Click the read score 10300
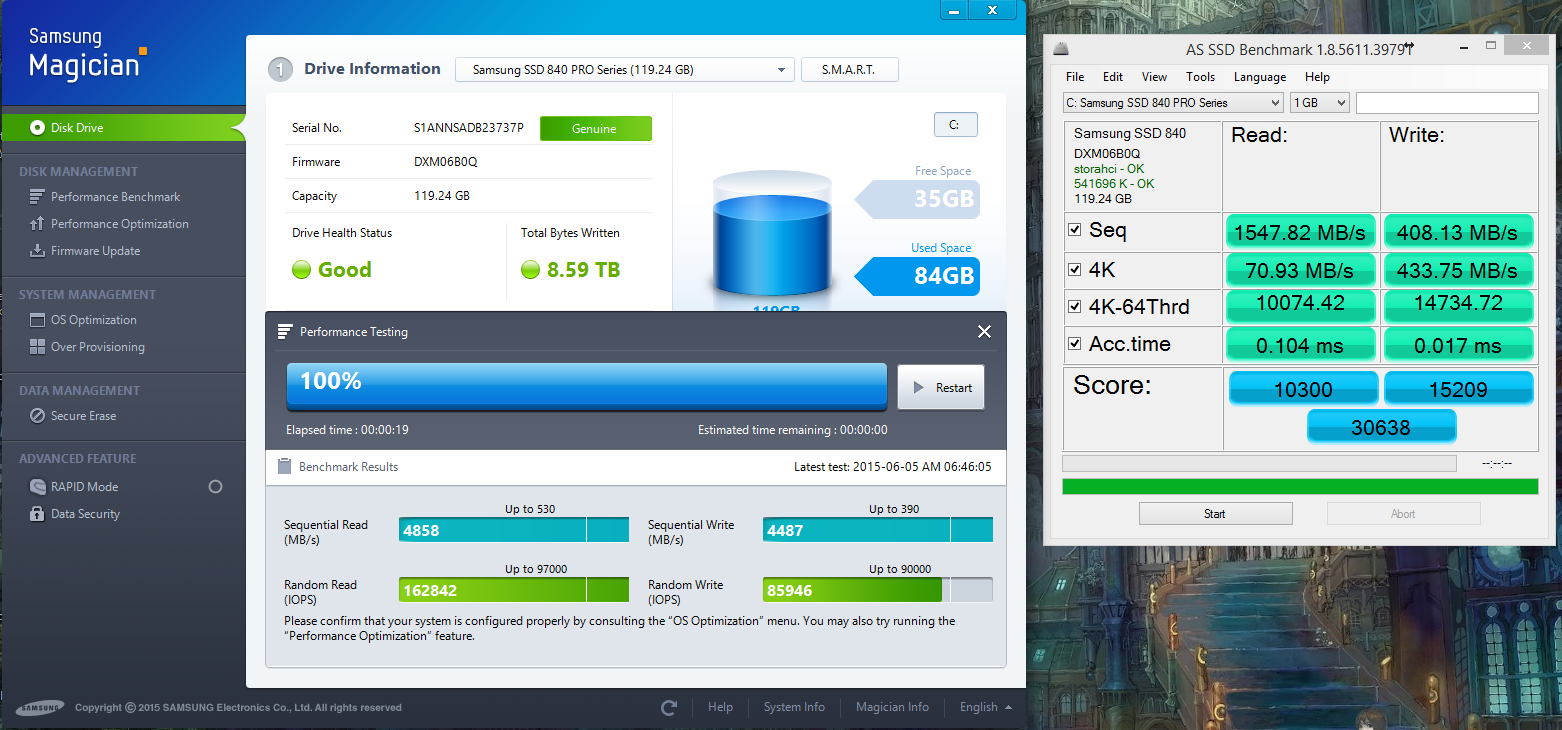Viewport: 1562px width, 730px height. [x=1303, y=389]
